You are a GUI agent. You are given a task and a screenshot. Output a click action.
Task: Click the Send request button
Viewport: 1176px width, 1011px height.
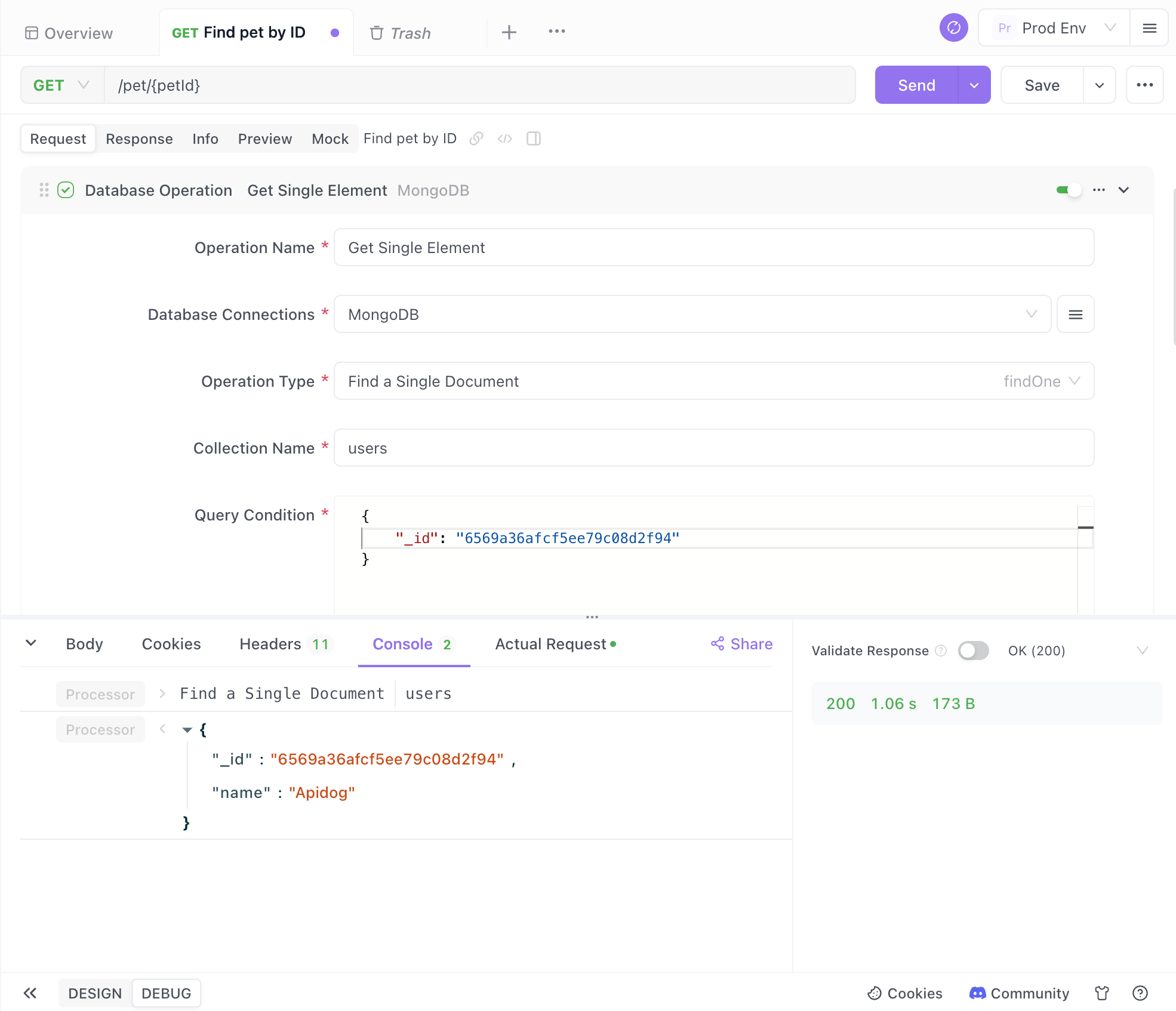pyautogui.click(x=915, y=84)
